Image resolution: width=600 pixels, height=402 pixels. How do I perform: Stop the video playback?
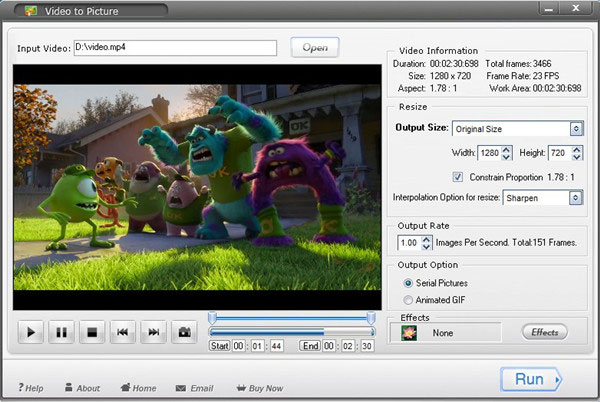pos(92,332)
